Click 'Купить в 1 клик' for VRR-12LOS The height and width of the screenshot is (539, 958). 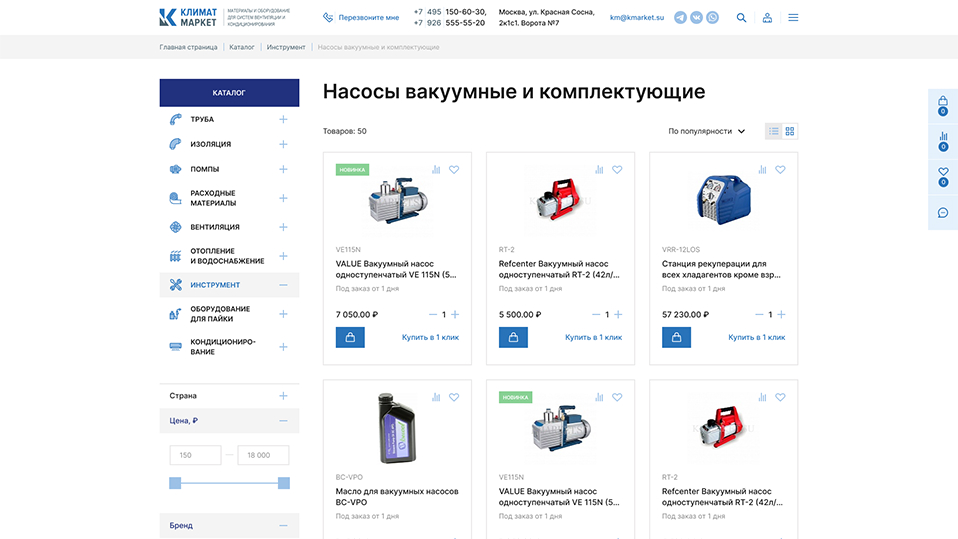[x=756, y=337]
